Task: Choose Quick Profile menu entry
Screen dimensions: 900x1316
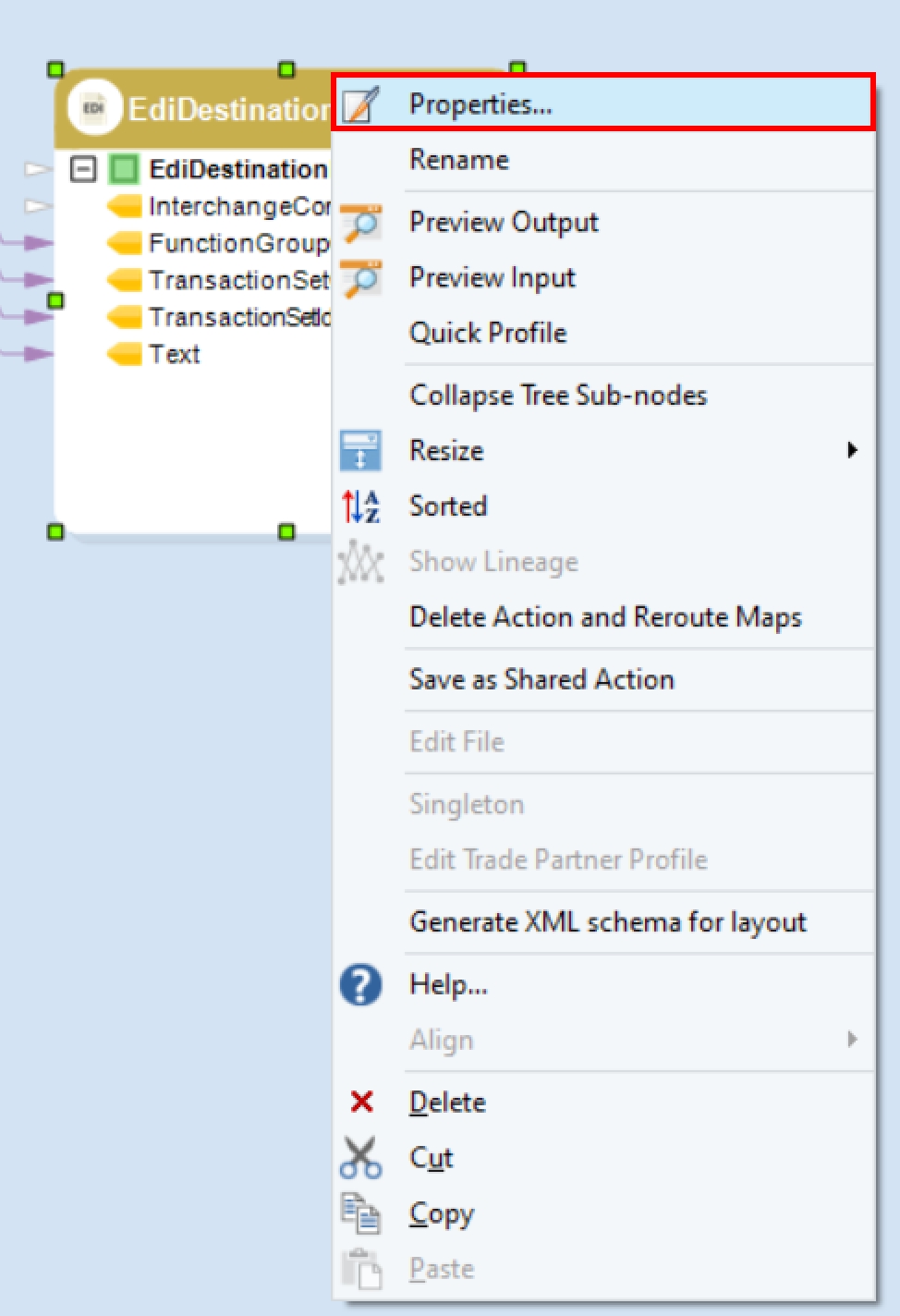Action: pyautogui.click(x=488, y=333)
